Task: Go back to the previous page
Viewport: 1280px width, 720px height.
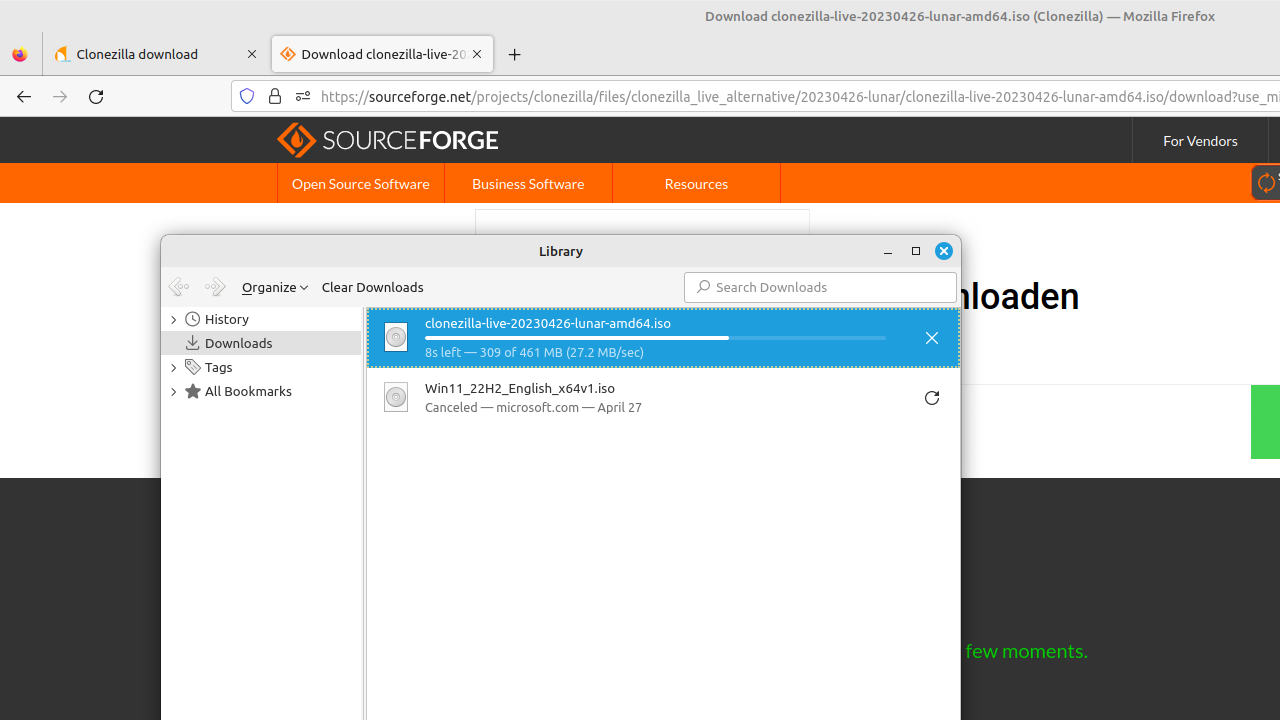Action: (x=24, y=97)
